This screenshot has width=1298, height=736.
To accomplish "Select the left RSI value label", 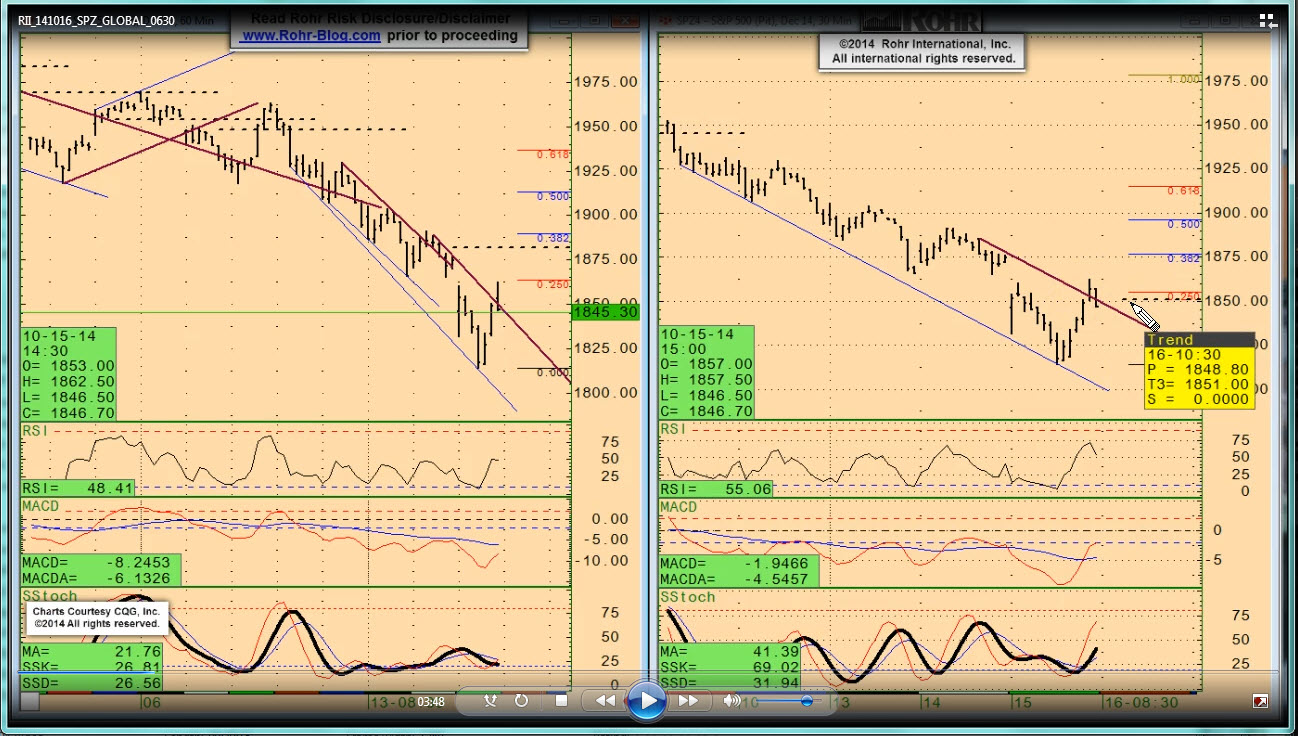I will 78,488.
